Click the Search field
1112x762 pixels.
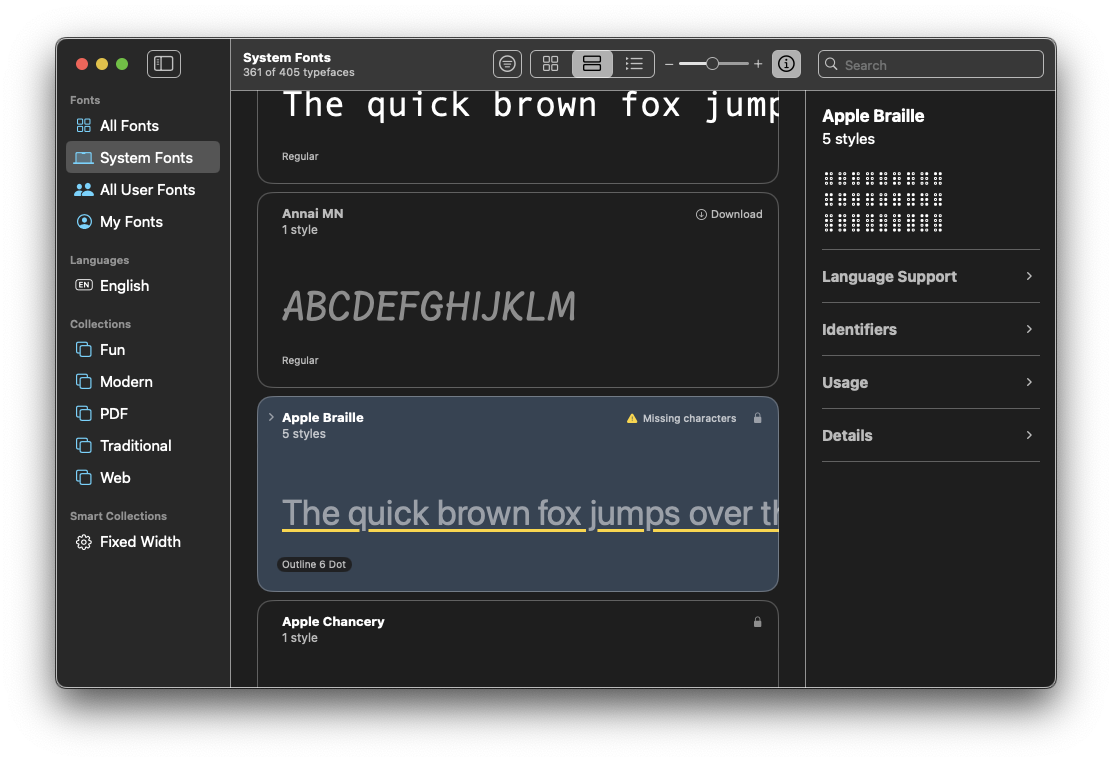(930, 64)
